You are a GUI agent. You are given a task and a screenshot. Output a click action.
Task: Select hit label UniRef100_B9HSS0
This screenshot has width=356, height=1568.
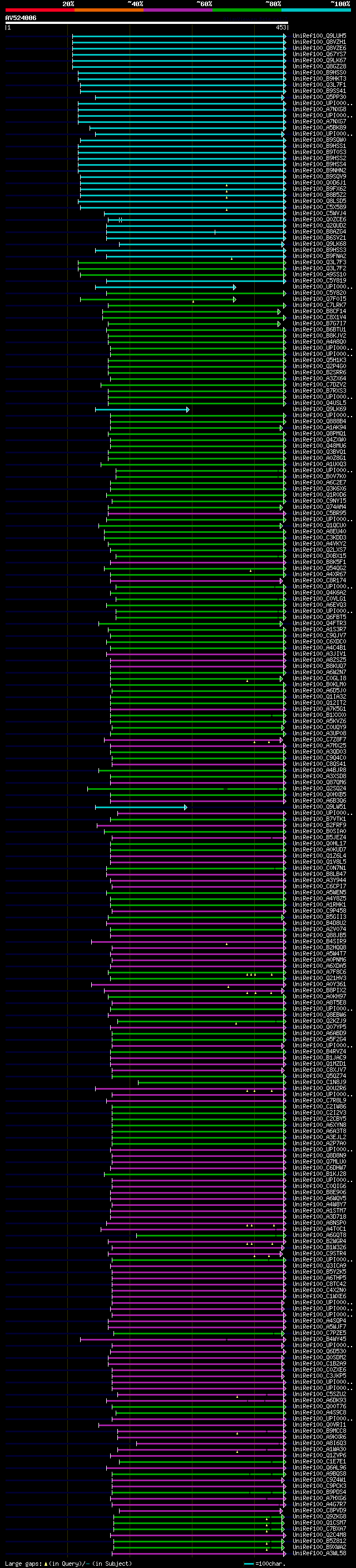[319, 72]
